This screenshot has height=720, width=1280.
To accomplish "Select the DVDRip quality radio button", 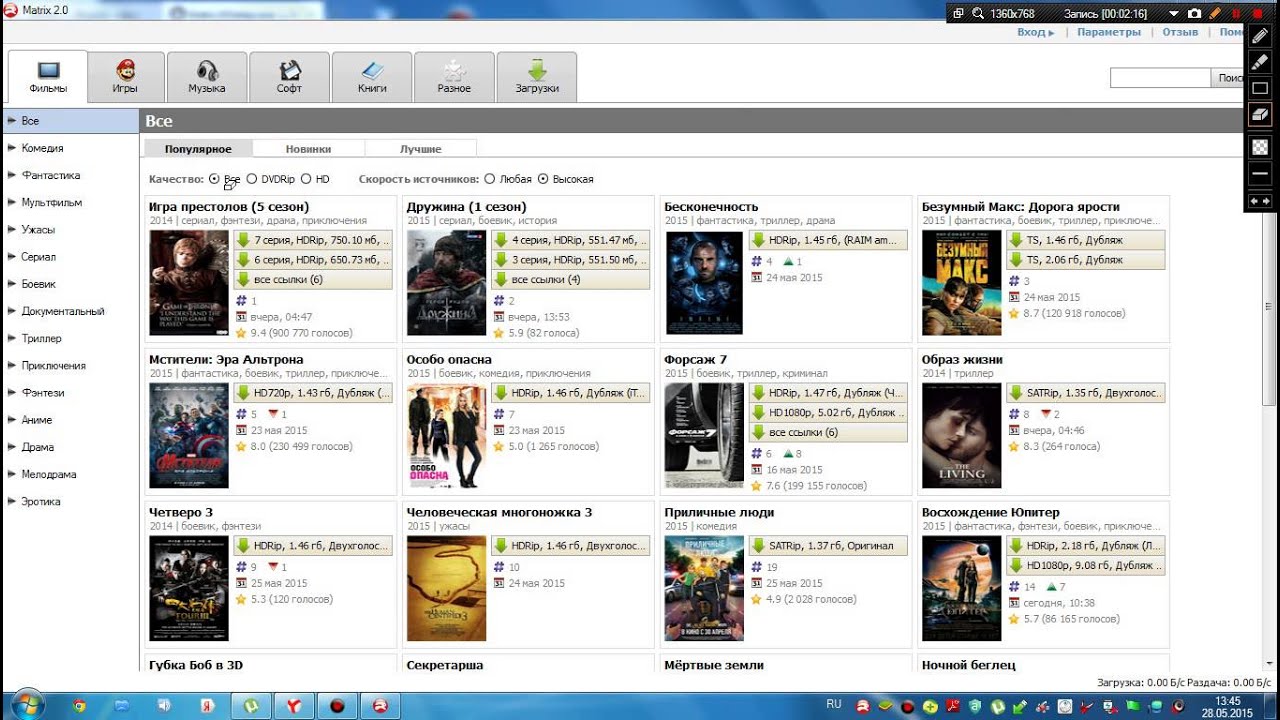I will (252, 179).
